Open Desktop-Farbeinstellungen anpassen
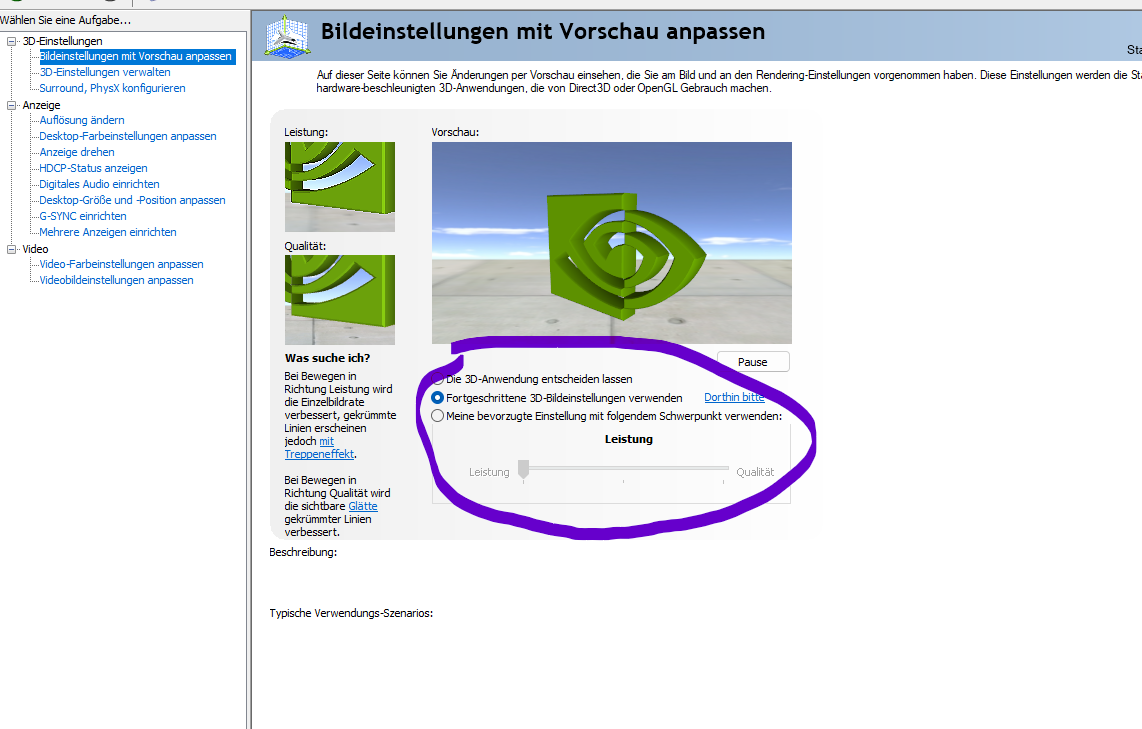Screen dimensions: 1142x729 point(127,136)
